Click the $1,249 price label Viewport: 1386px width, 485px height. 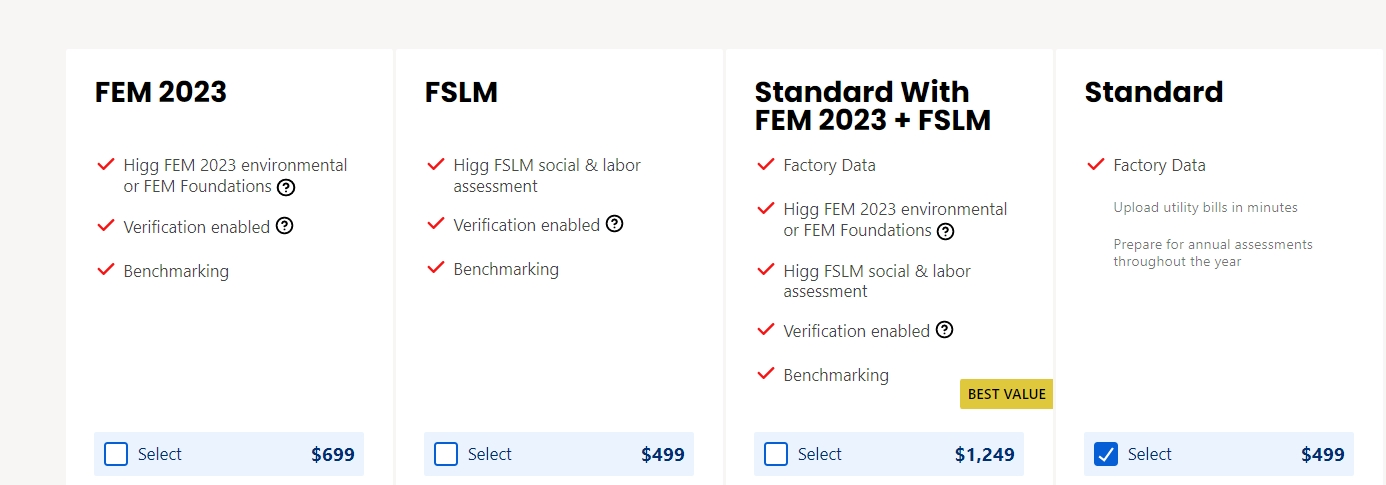(984, 454)
